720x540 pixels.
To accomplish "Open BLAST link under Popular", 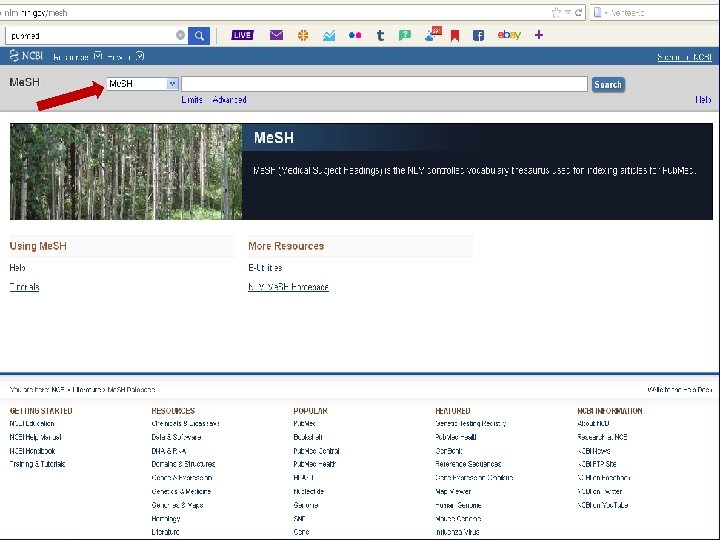I will [x=304, y=478].
